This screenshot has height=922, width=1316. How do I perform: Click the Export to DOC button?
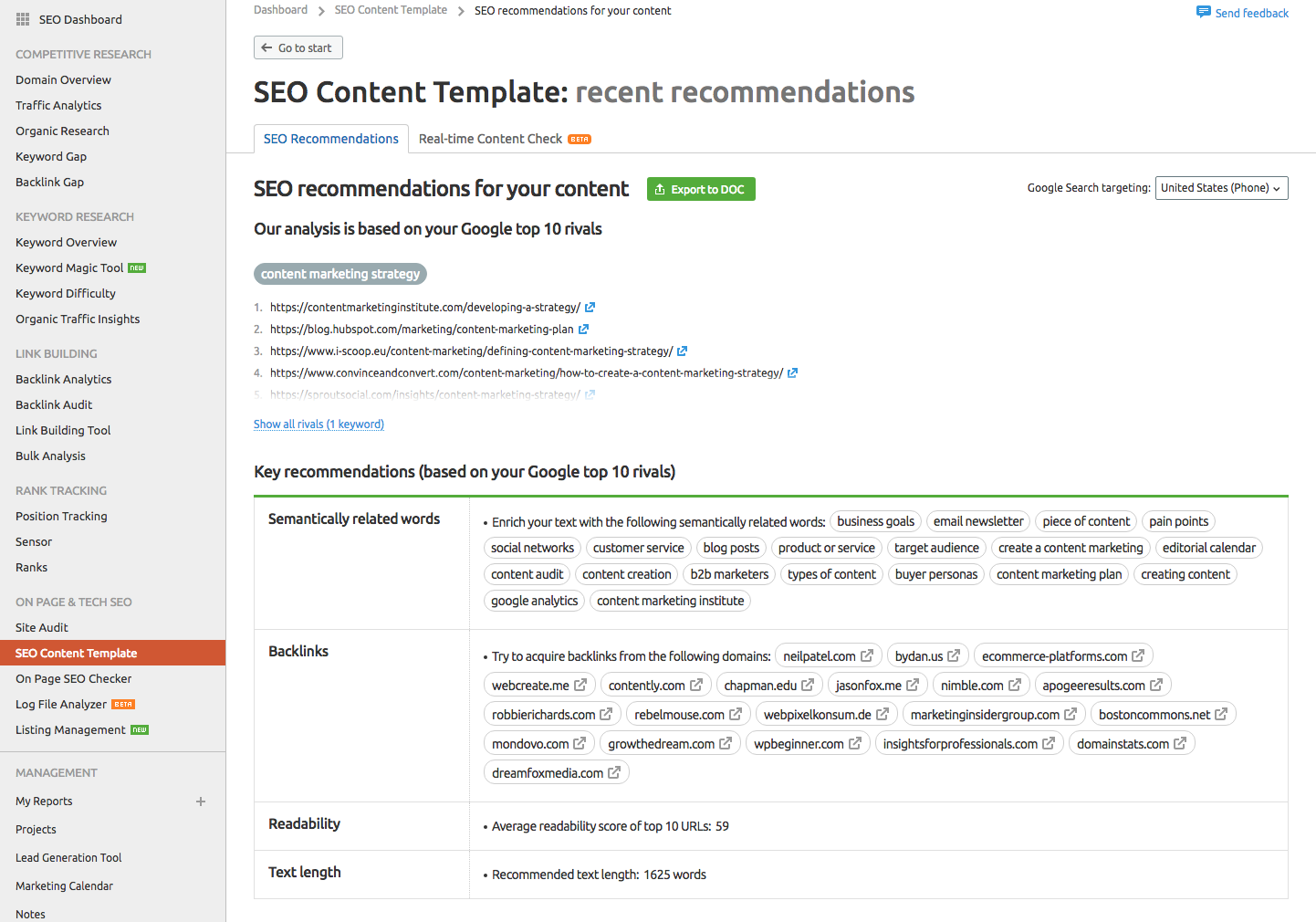[701, 189]
